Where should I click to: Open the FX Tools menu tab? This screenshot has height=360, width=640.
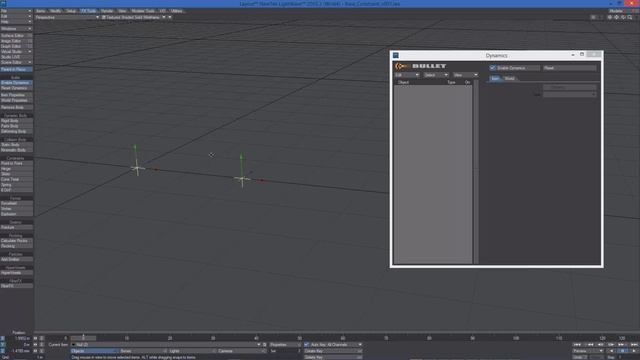[89, 11]
